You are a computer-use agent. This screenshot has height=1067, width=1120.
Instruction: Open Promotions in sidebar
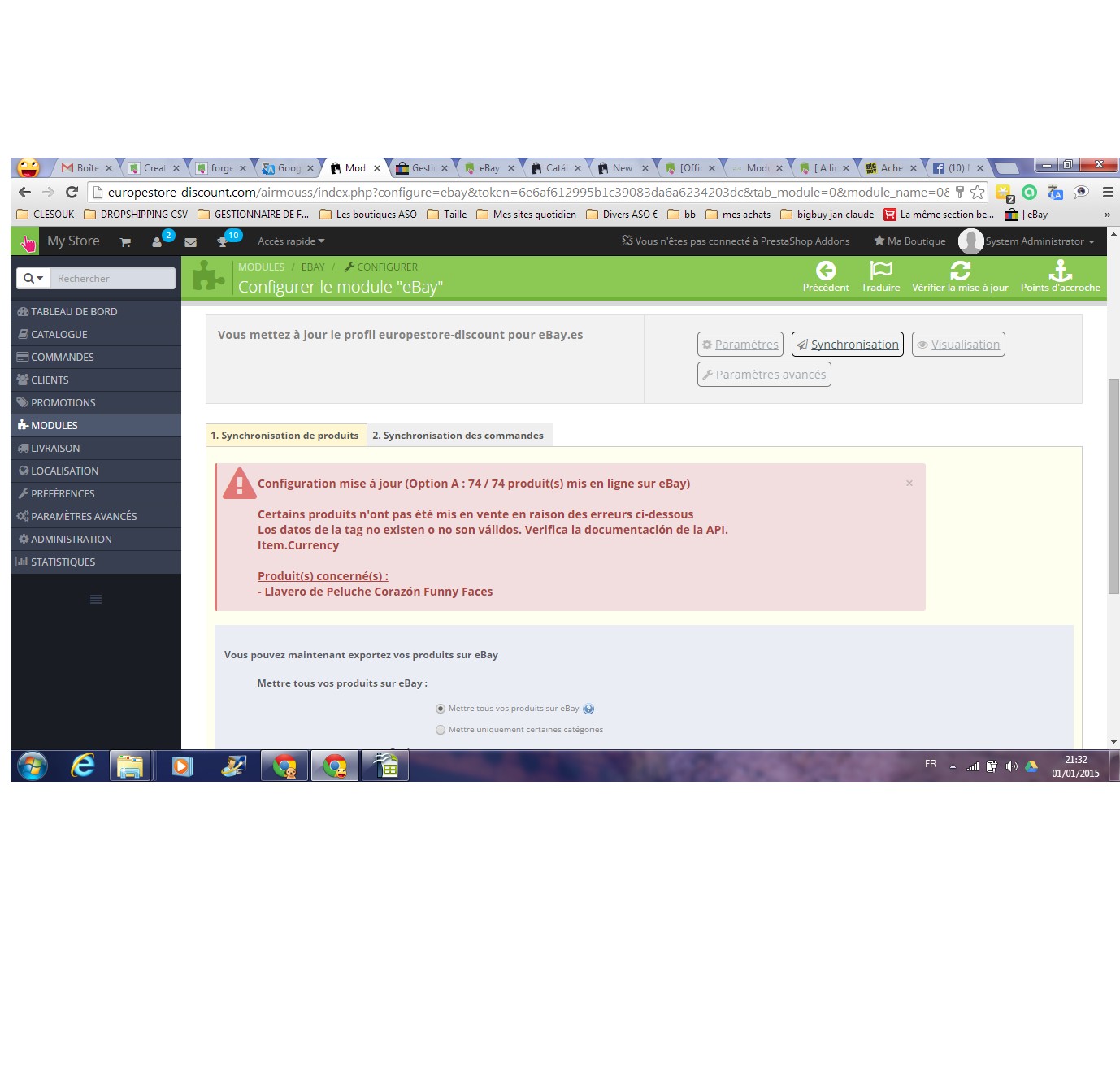pyautogui.click(x=96, y=402)
